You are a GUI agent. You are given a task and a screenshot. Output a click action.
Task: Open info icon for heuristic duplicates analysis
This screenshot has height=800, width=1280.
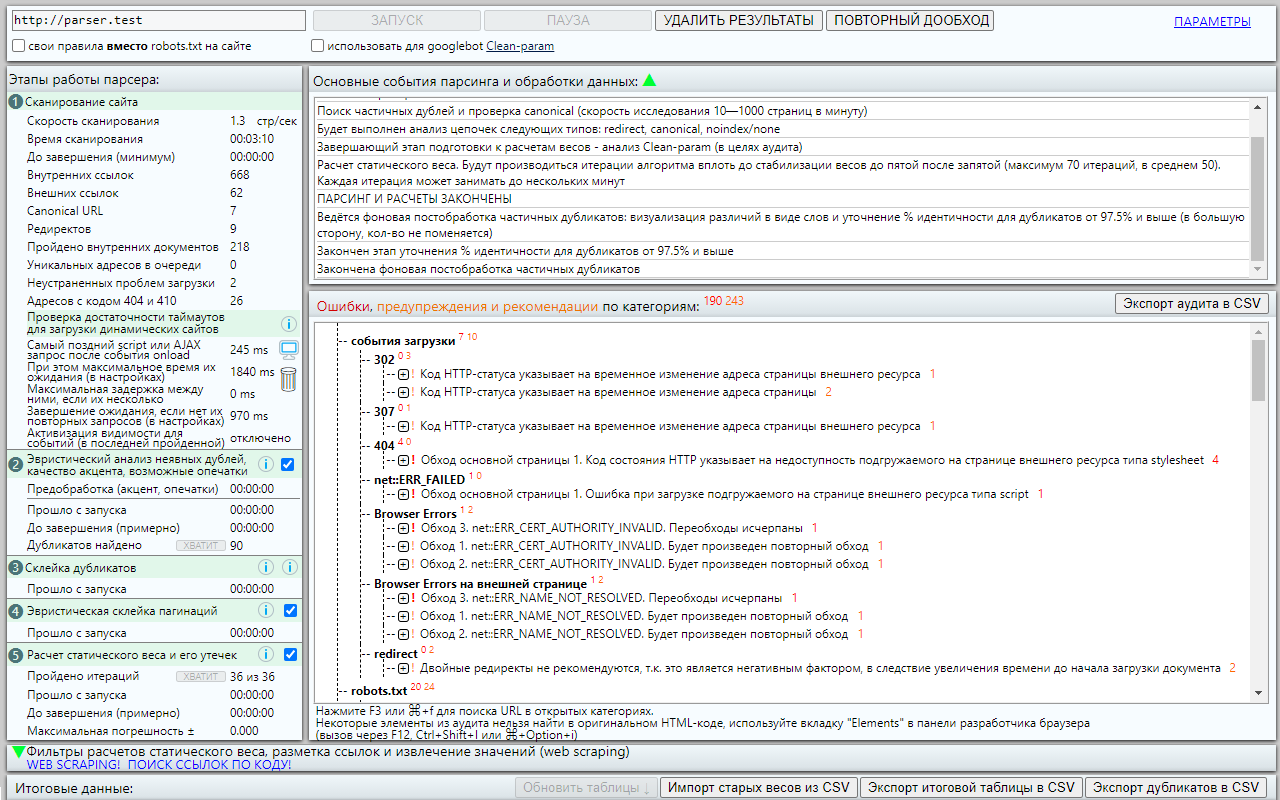pos(266,464)
